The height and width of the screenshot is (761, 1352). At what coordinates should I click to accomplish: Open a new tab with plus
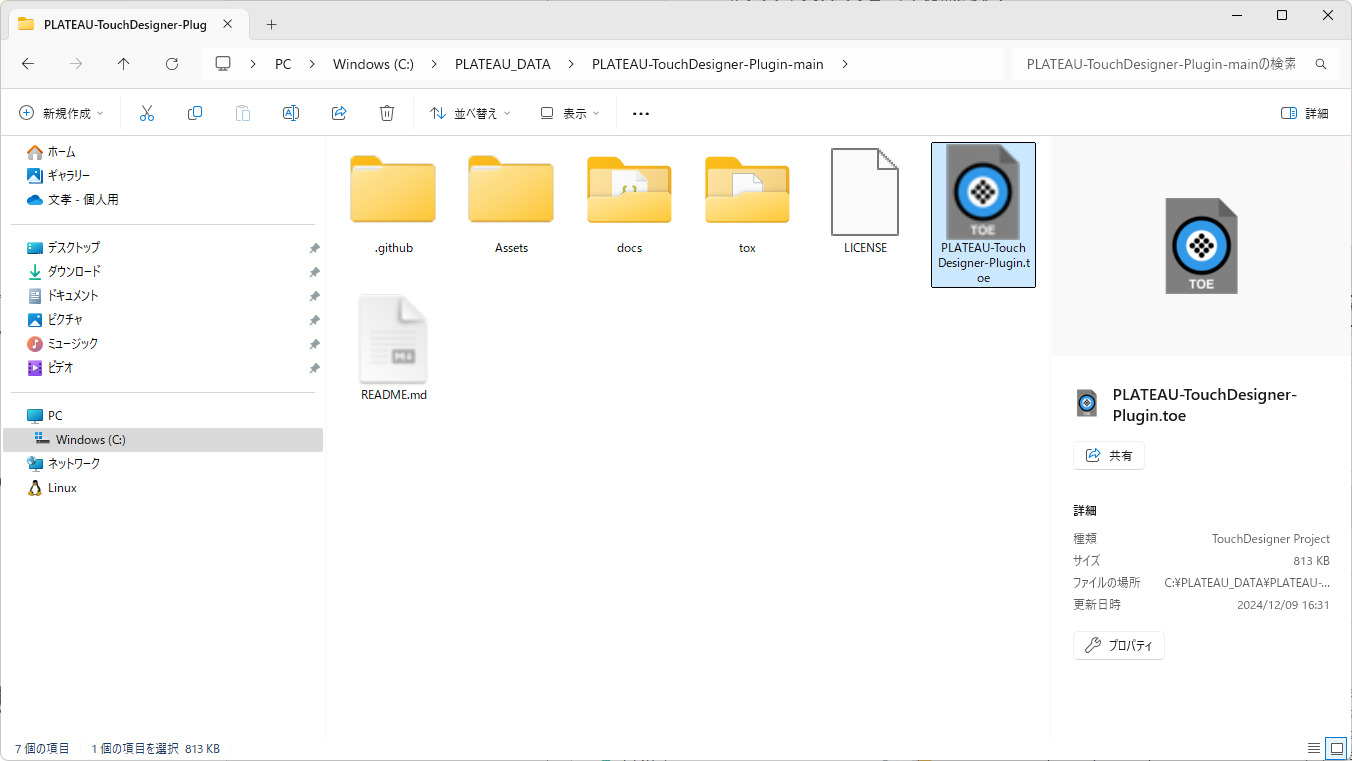tap(271, 24)
